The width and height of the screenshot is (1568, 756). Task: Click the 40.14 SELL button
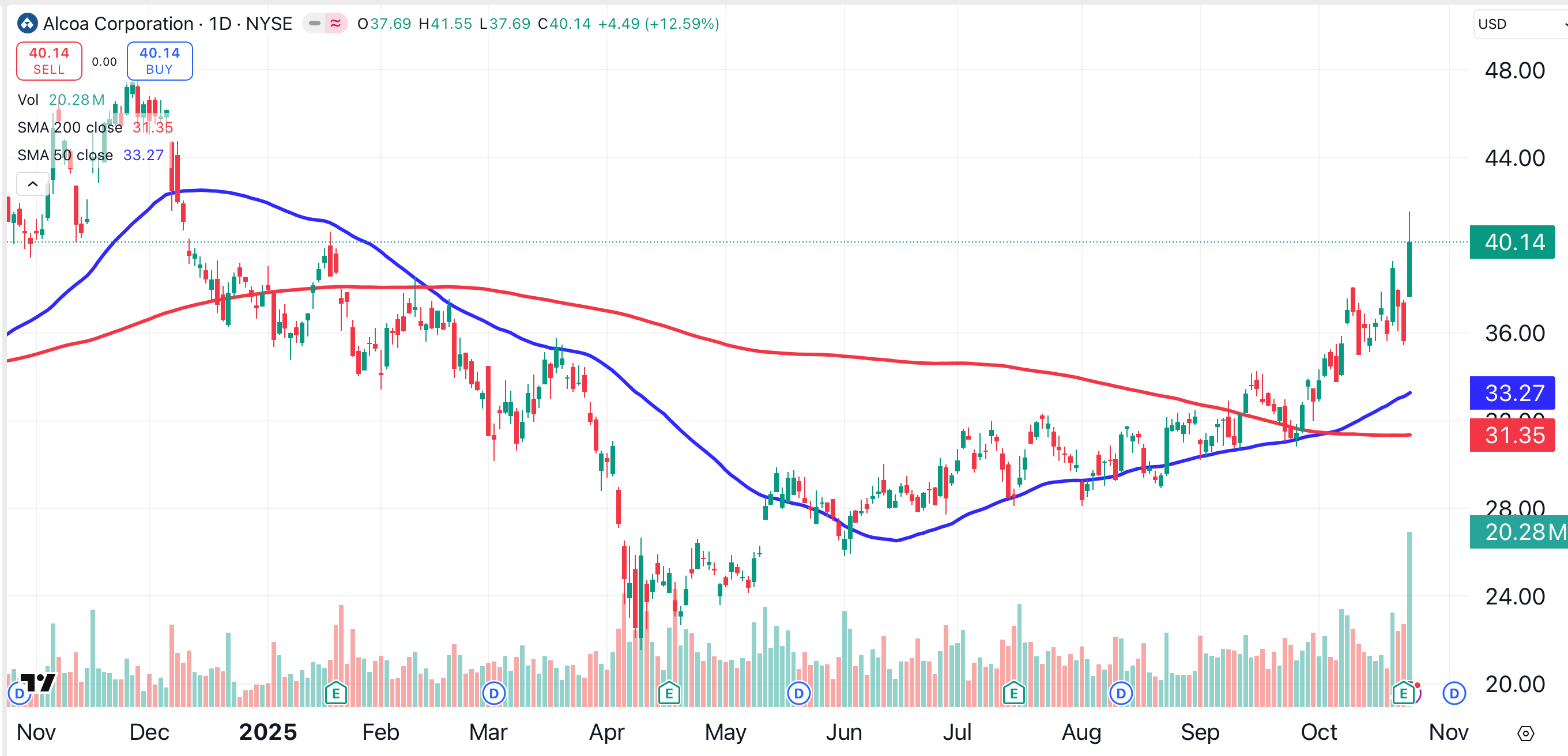click(48, 61)
